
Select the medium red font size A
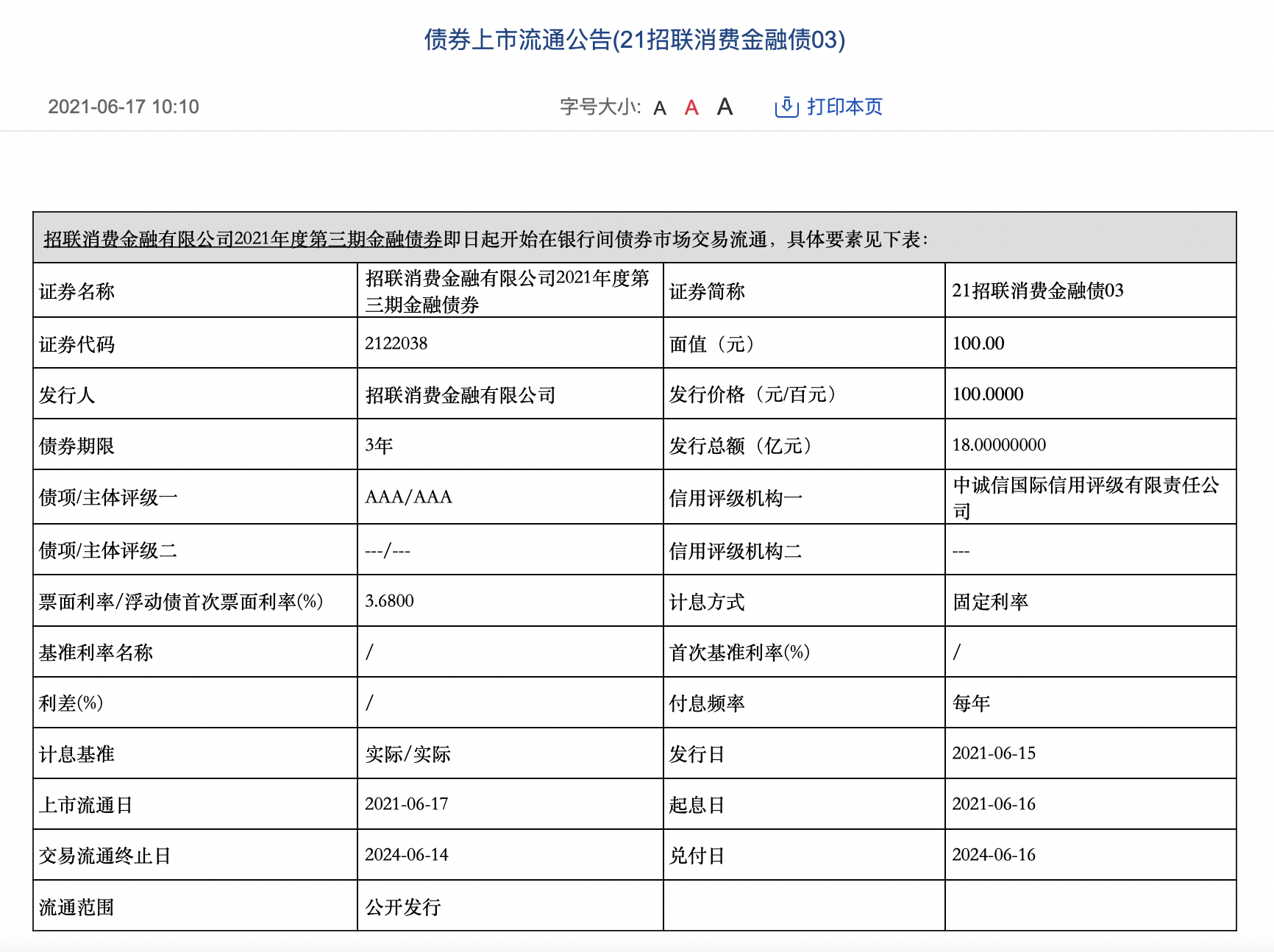point(691,107)
